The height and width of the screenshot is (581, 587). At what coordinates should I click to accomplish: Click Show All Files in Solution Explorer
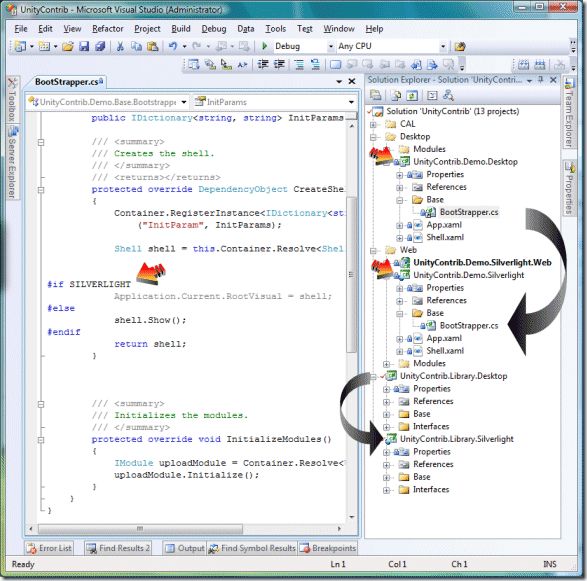click(x=396, y=95)
